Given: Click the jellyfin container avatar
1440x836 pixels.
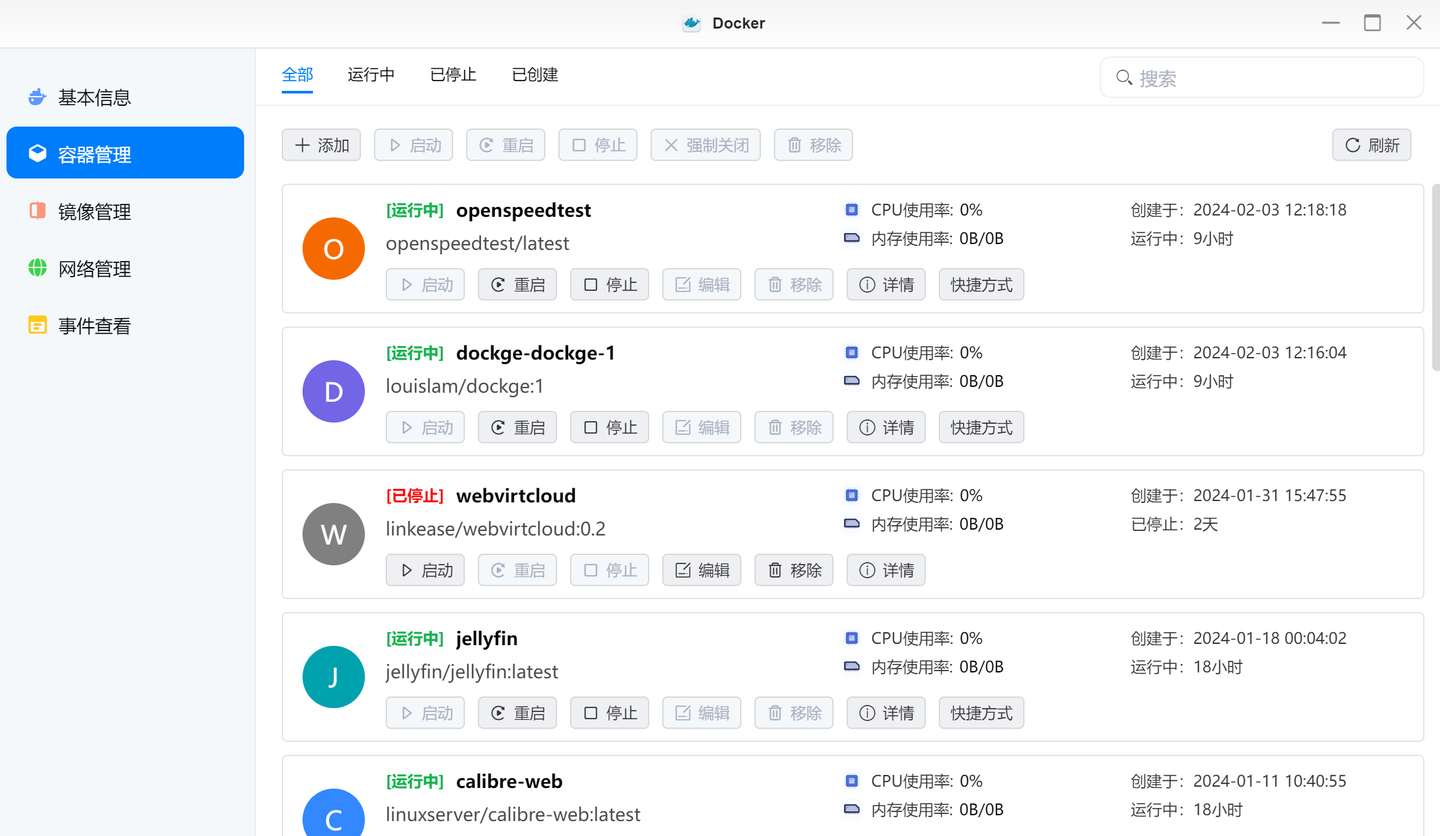Looking at the screenshot, I should point(333,677).
